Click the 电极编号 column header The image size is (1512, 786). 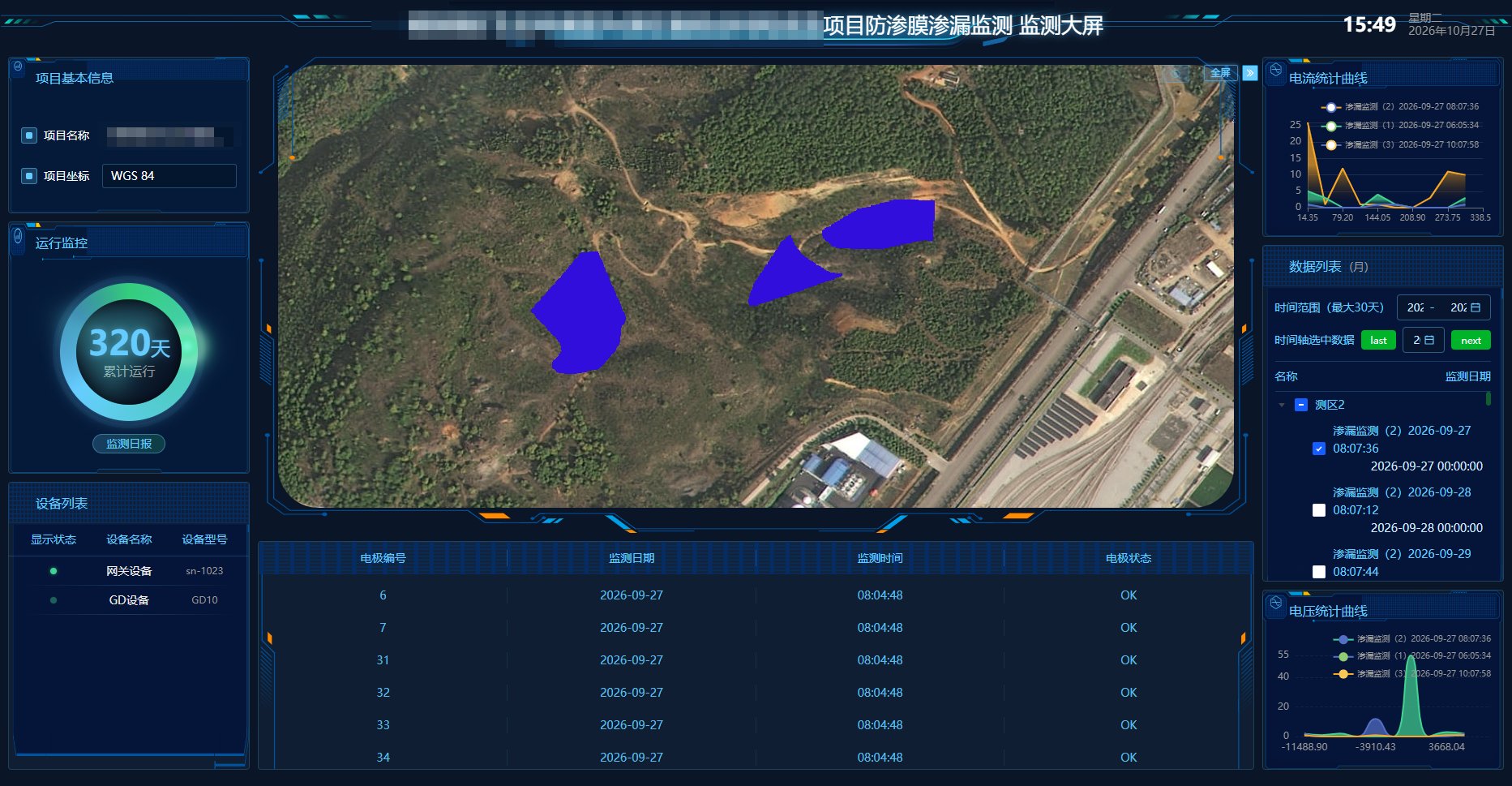(x=383, y=558)
